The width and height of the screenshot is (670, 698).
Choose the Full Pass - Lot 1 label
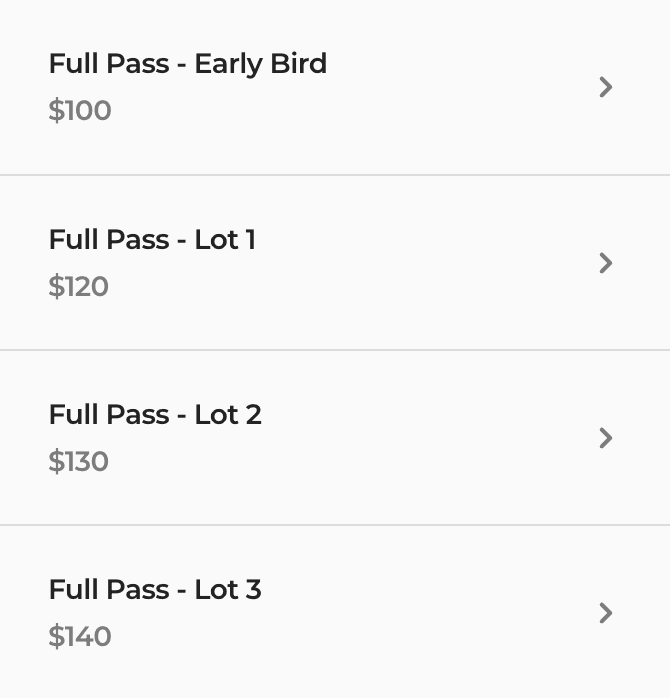click(152, 239)
